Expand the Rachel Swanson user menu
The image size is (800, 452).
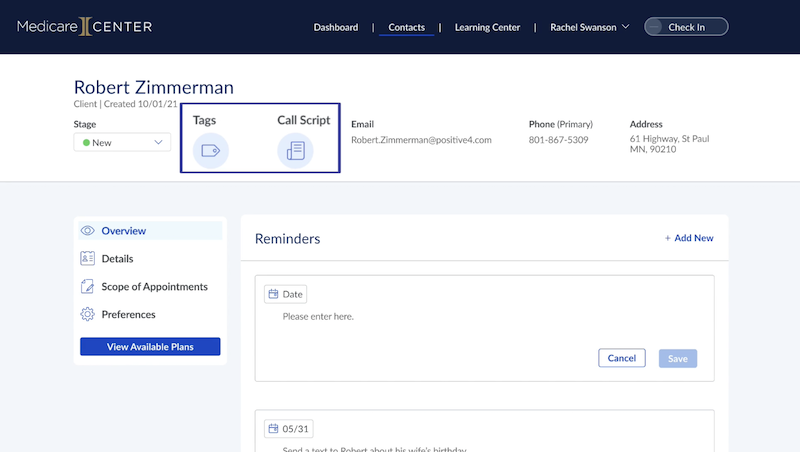[x=589, y=27]
